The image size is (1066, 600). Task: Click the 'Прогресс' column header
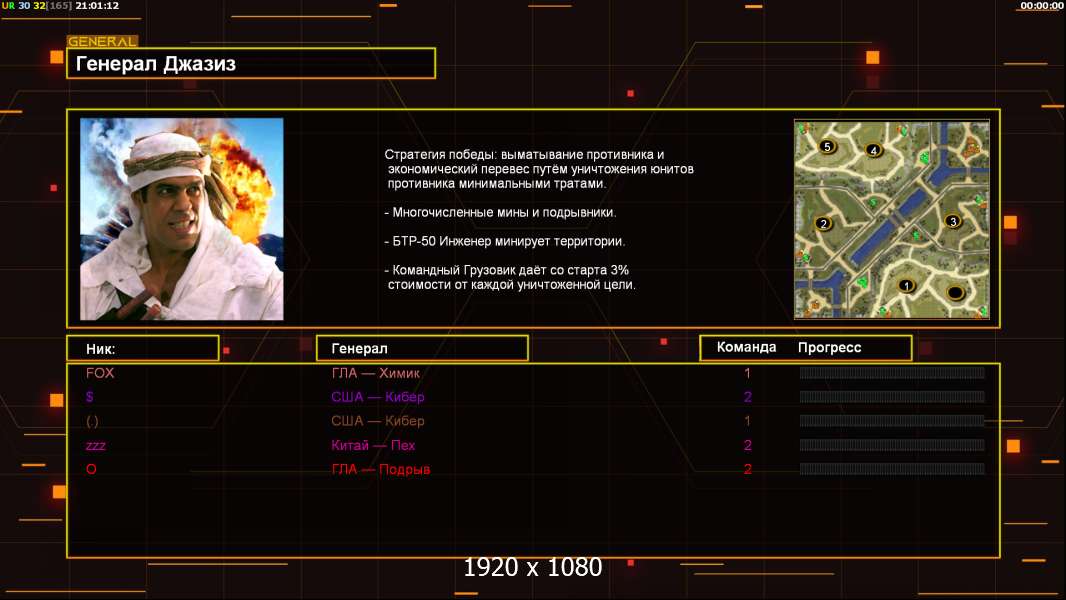point(829,347)
